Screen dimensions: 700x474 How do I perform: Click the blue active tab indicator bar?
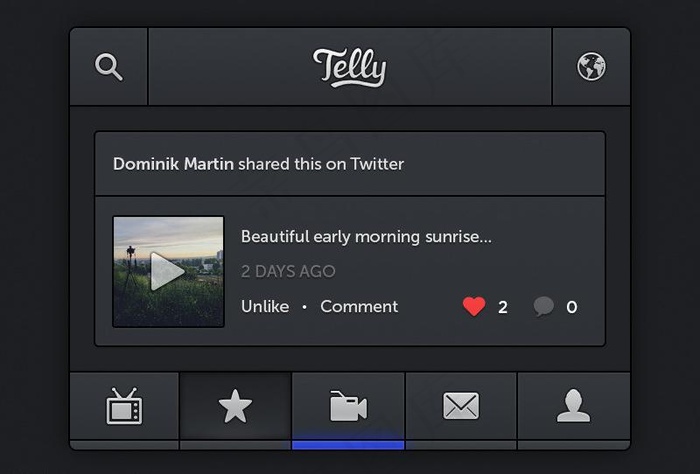pyautogui.click(x=348, y=444)
